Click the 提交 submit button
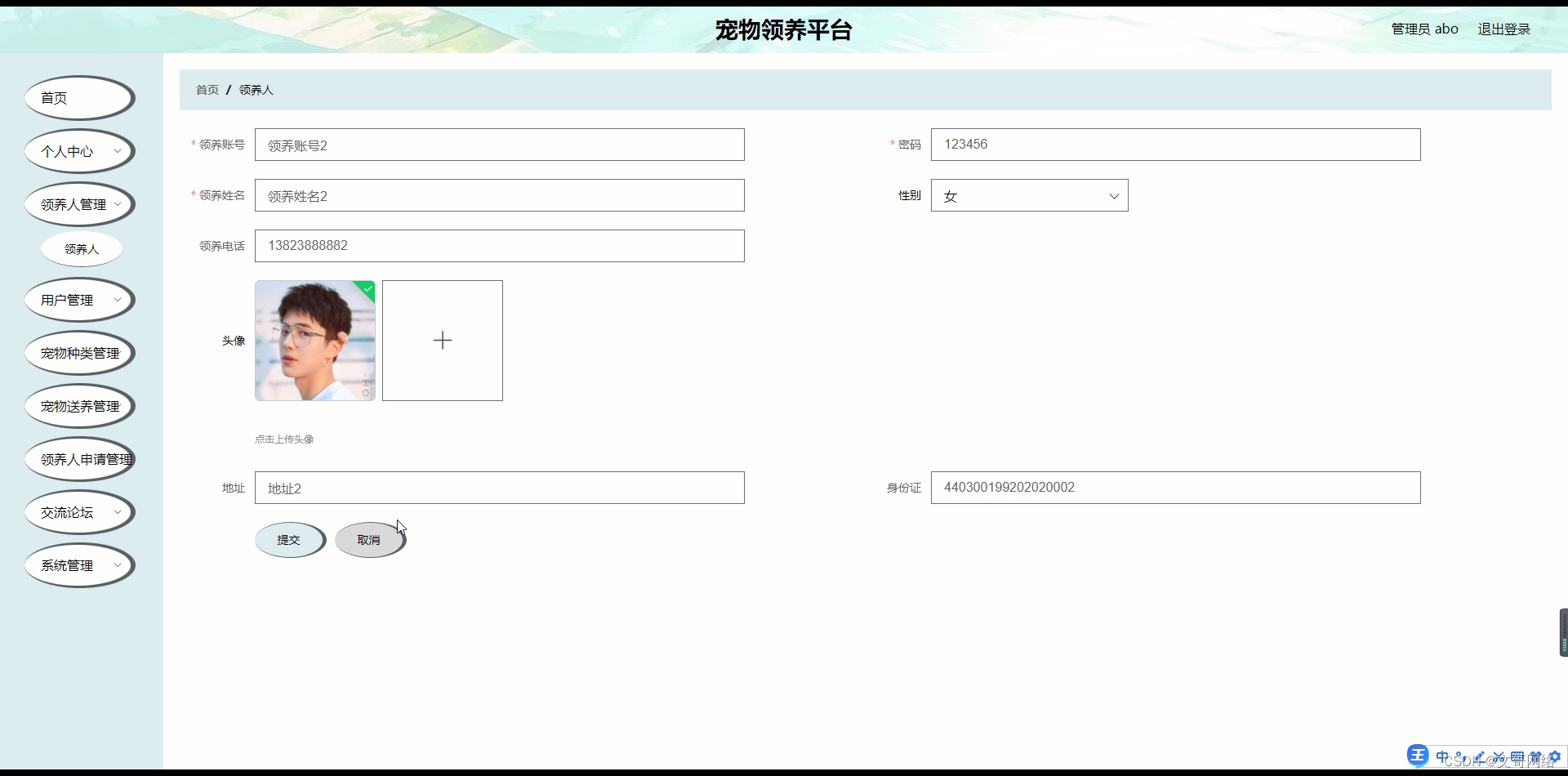Image resolution: width=1568 pixels, height=776 pixels. point(289,540)
